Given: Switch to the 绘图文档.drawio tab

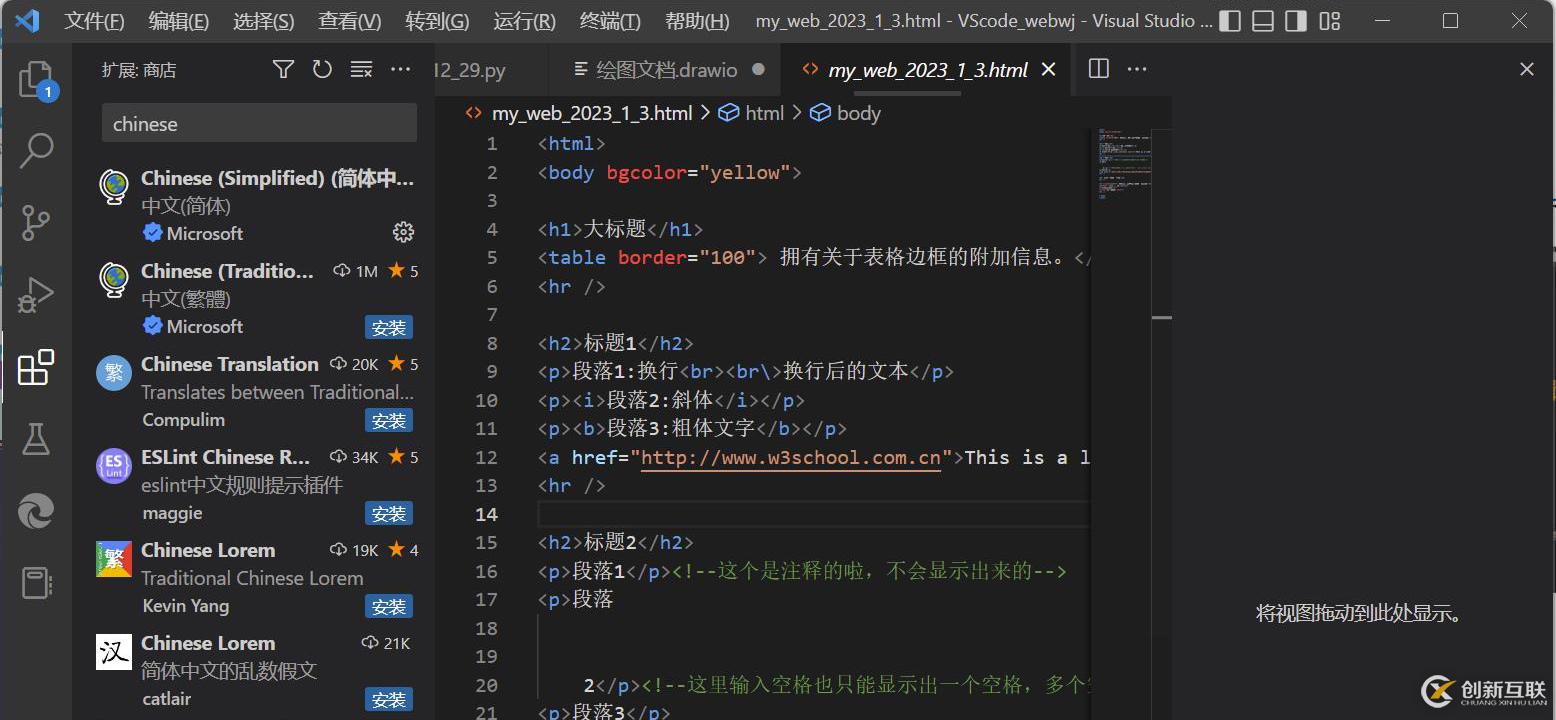Looking at the screenshot, I should (666, 69).
